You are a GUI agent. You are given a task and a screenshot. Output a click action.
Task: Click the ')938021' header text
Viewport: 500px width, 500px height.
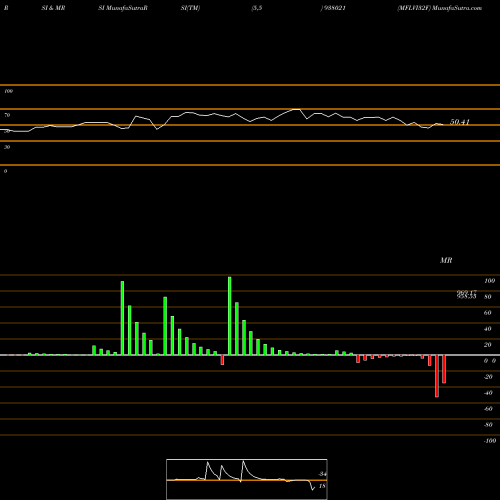coord(333,8)
